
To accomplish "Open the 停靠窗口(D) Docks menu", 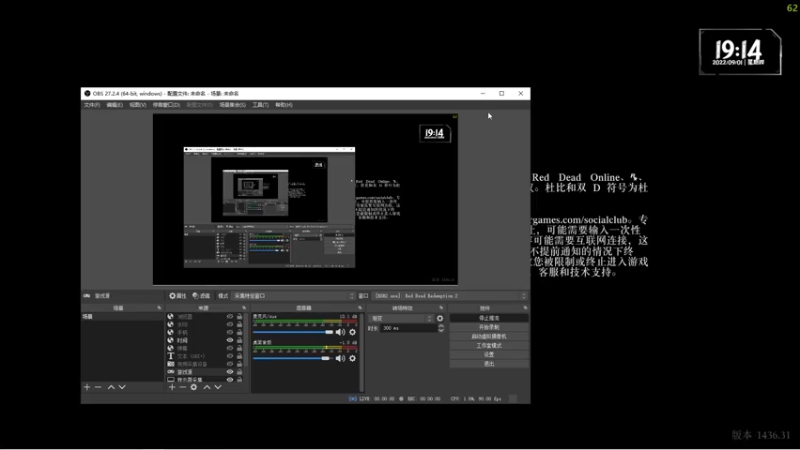I will coord(166,105).
